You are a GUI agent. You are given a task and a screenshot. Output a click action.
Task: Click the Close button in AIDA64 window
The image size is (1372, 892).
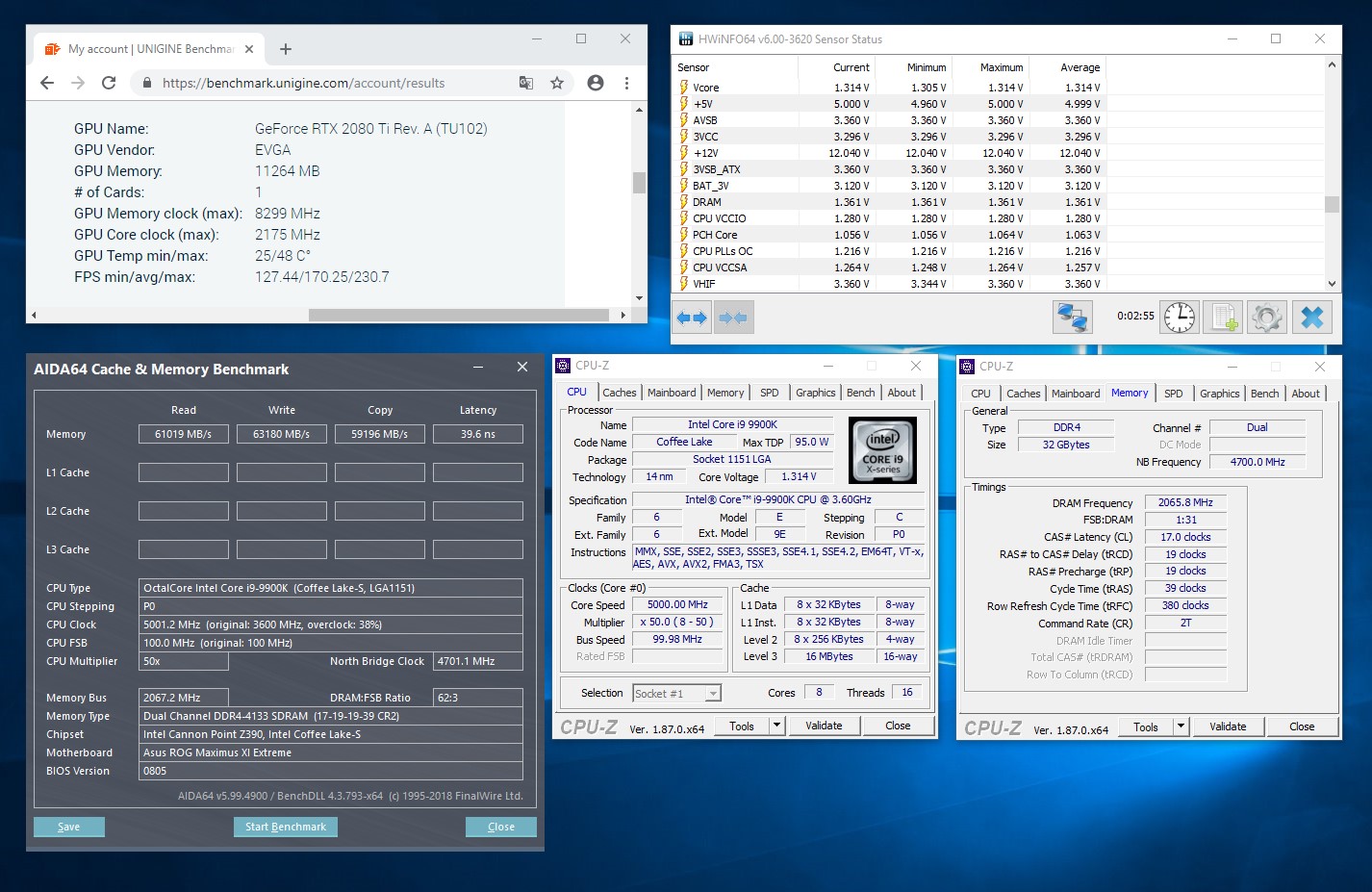[501, 827]
